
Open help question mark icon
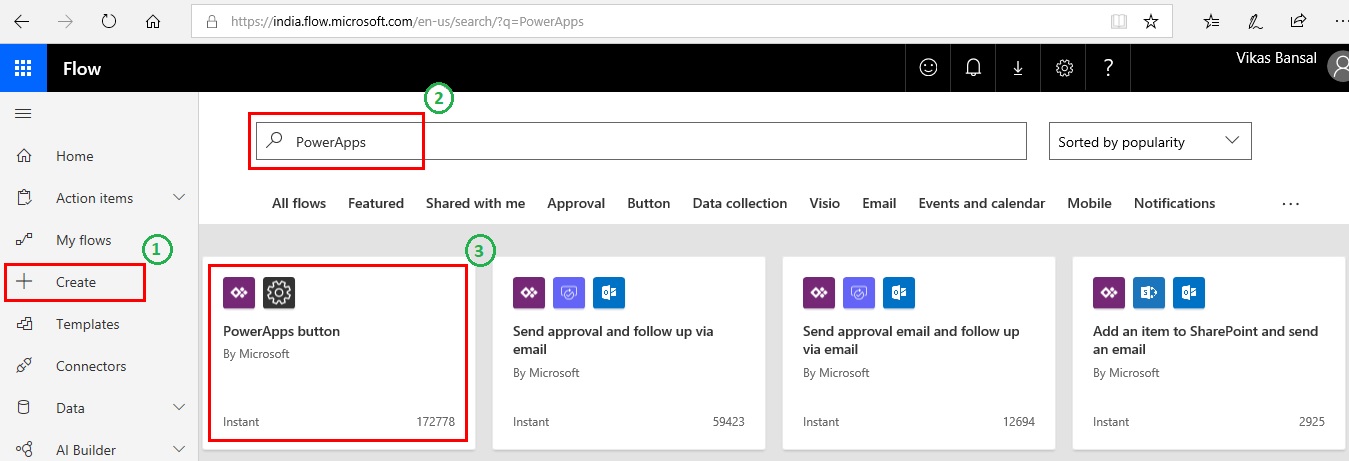click(x=1108, y=68)
